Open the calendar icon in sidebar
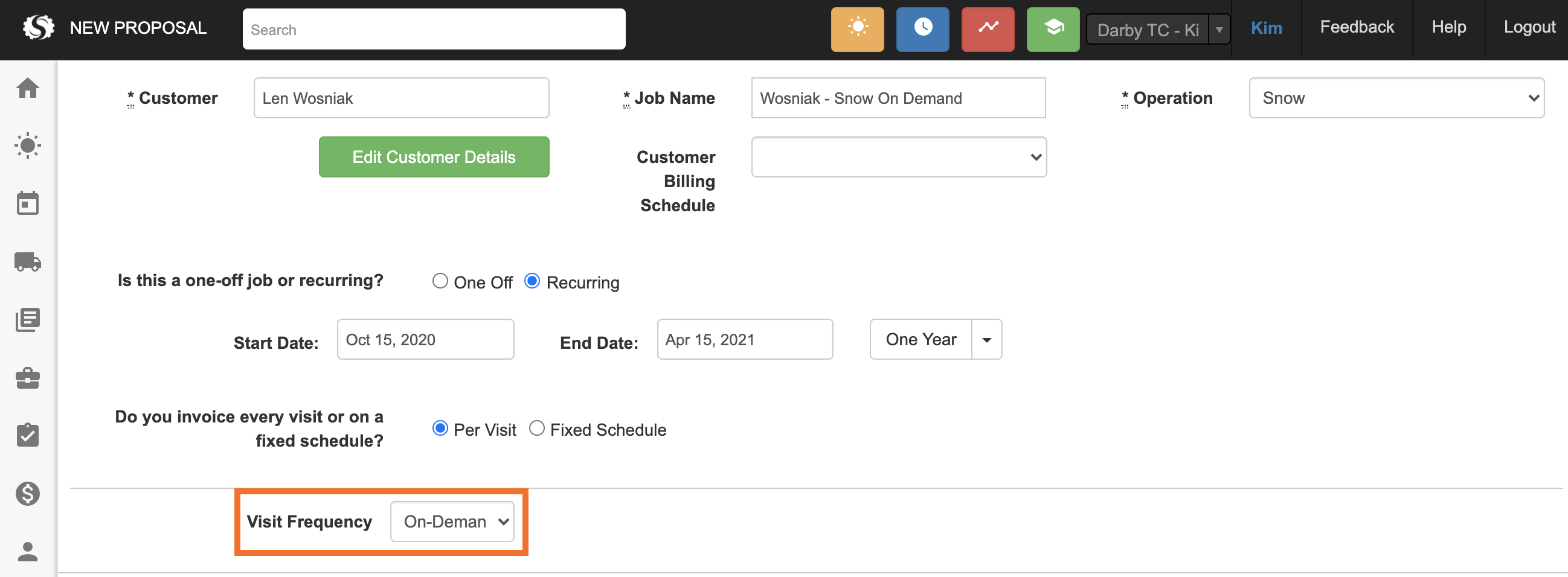Image resolution: width=1568 pixels, height=577 pixels. click(x=28, y=203)
